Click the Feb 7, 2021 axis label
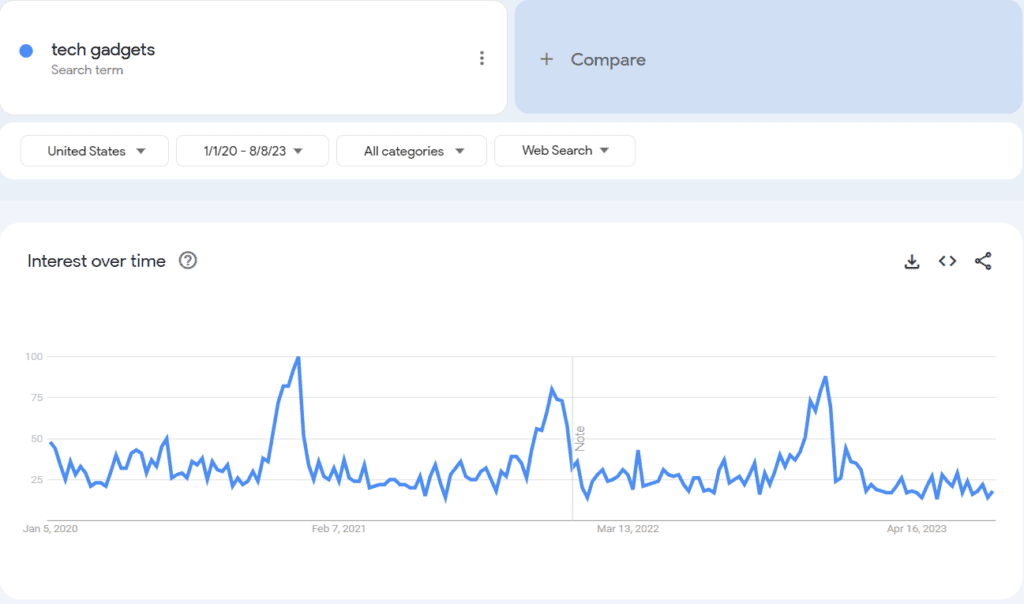The height and width of the screenshot is (604, 1024). [x=338, y=529]
